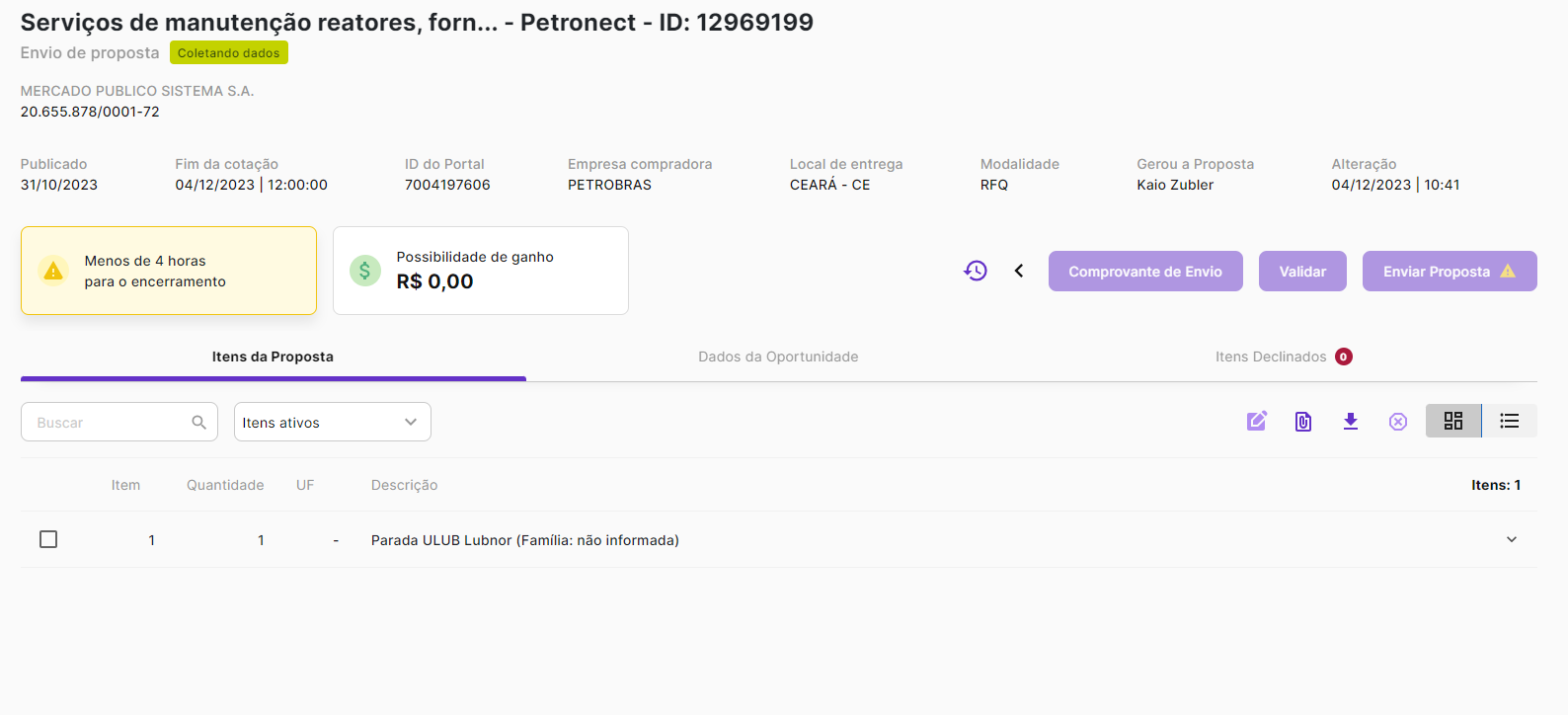
Task: Open the Dados da Oportunidade tab
Action: click(778, 357)
